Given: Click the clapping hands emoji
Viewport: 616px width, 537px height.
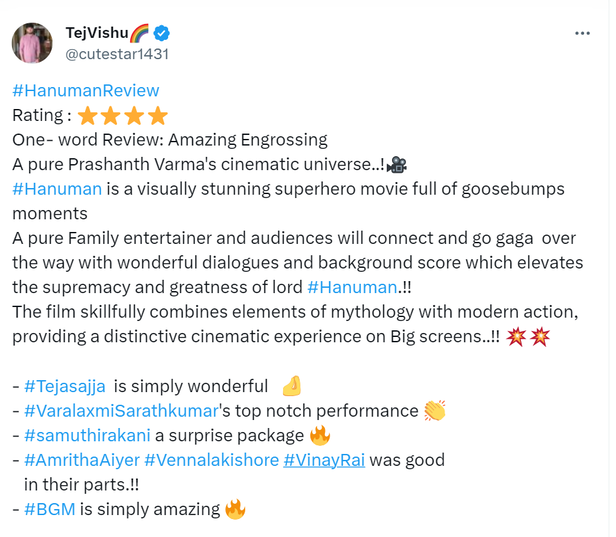Looking at the screenshot, I should coord(434,411).
